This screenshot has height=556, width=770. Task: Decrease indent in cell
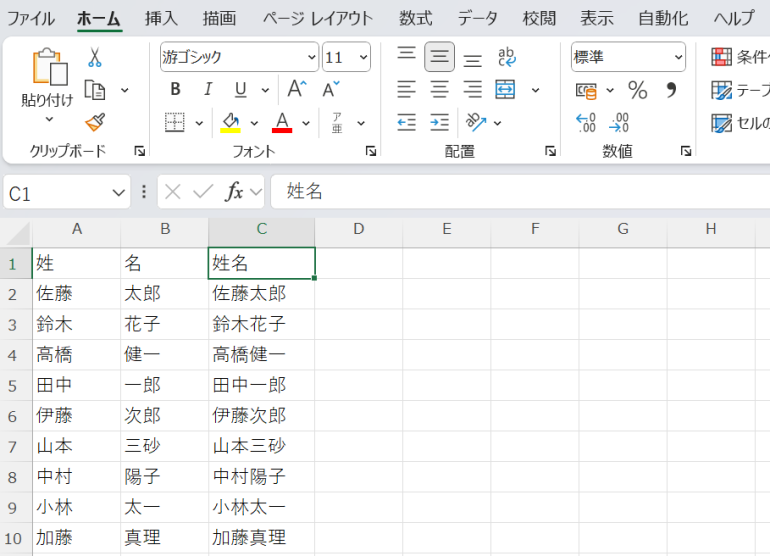pyautogui.click(x=407, y=122)
